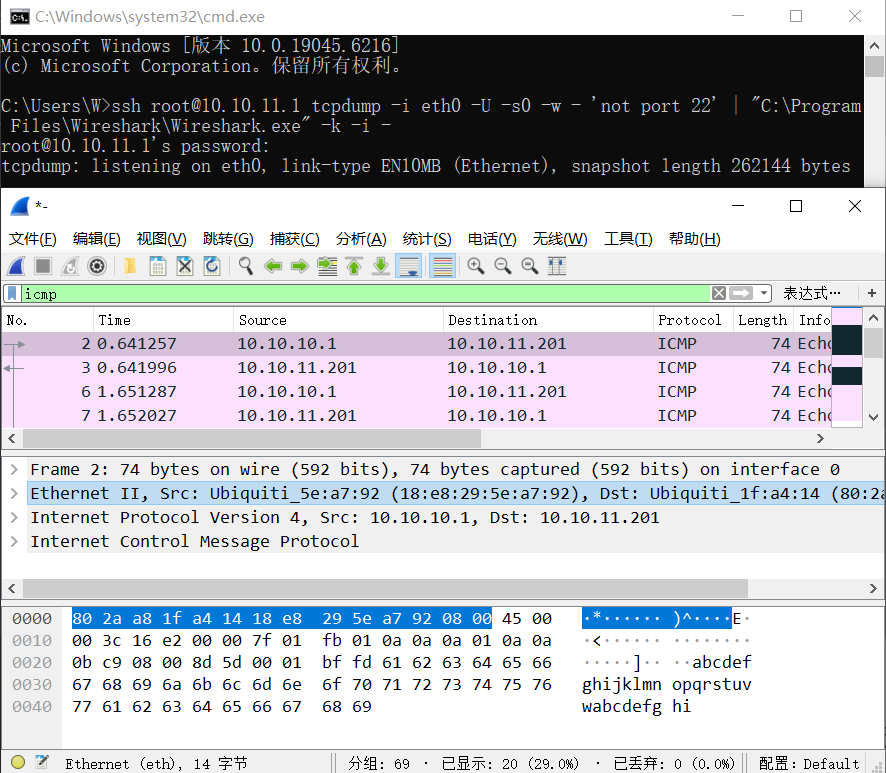The width and height of the screenshot is (886, 773).
Task: Open the 无线(W) menu
Action: 560,238
